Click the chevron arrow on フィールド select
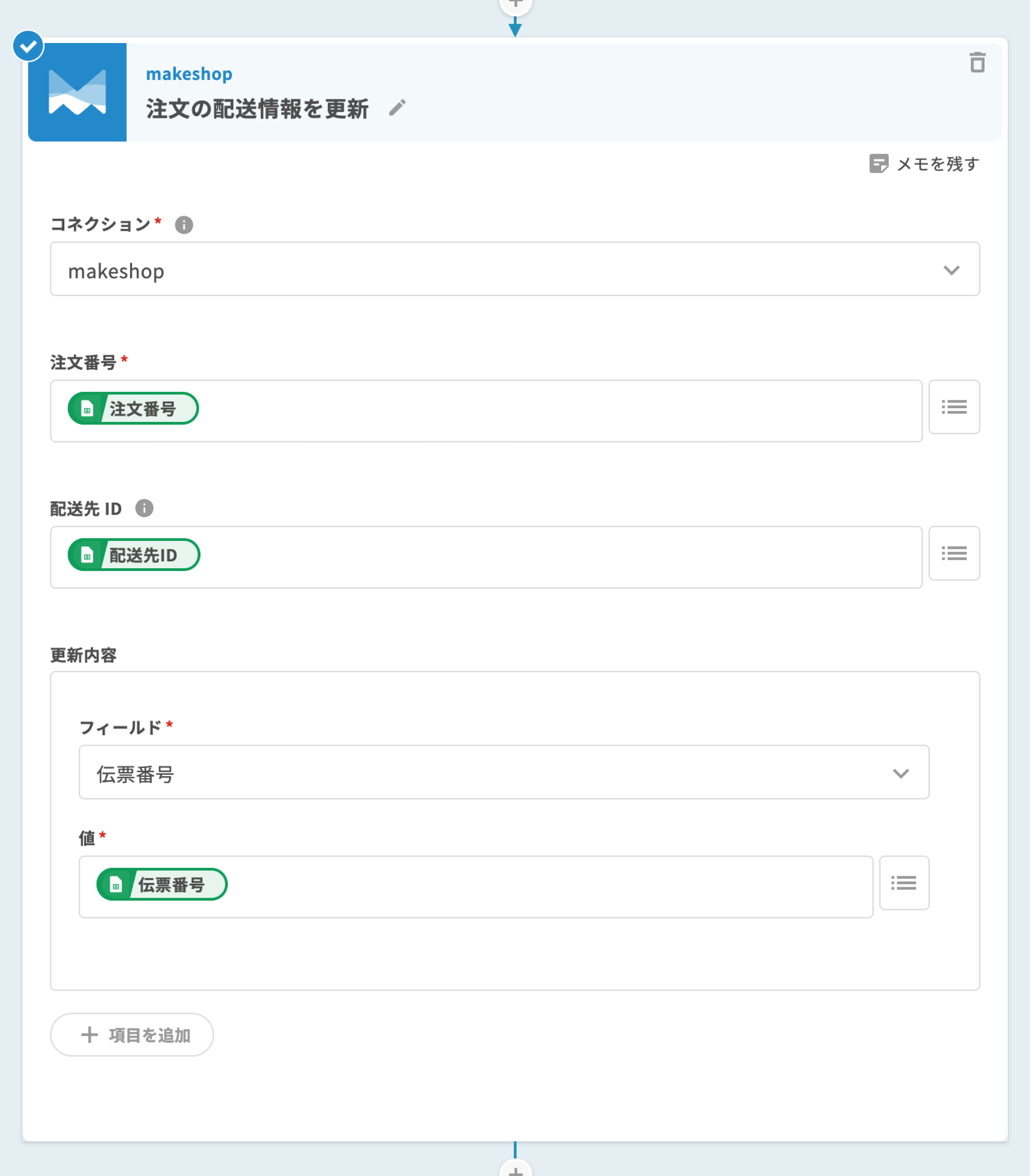 (901, 773)
